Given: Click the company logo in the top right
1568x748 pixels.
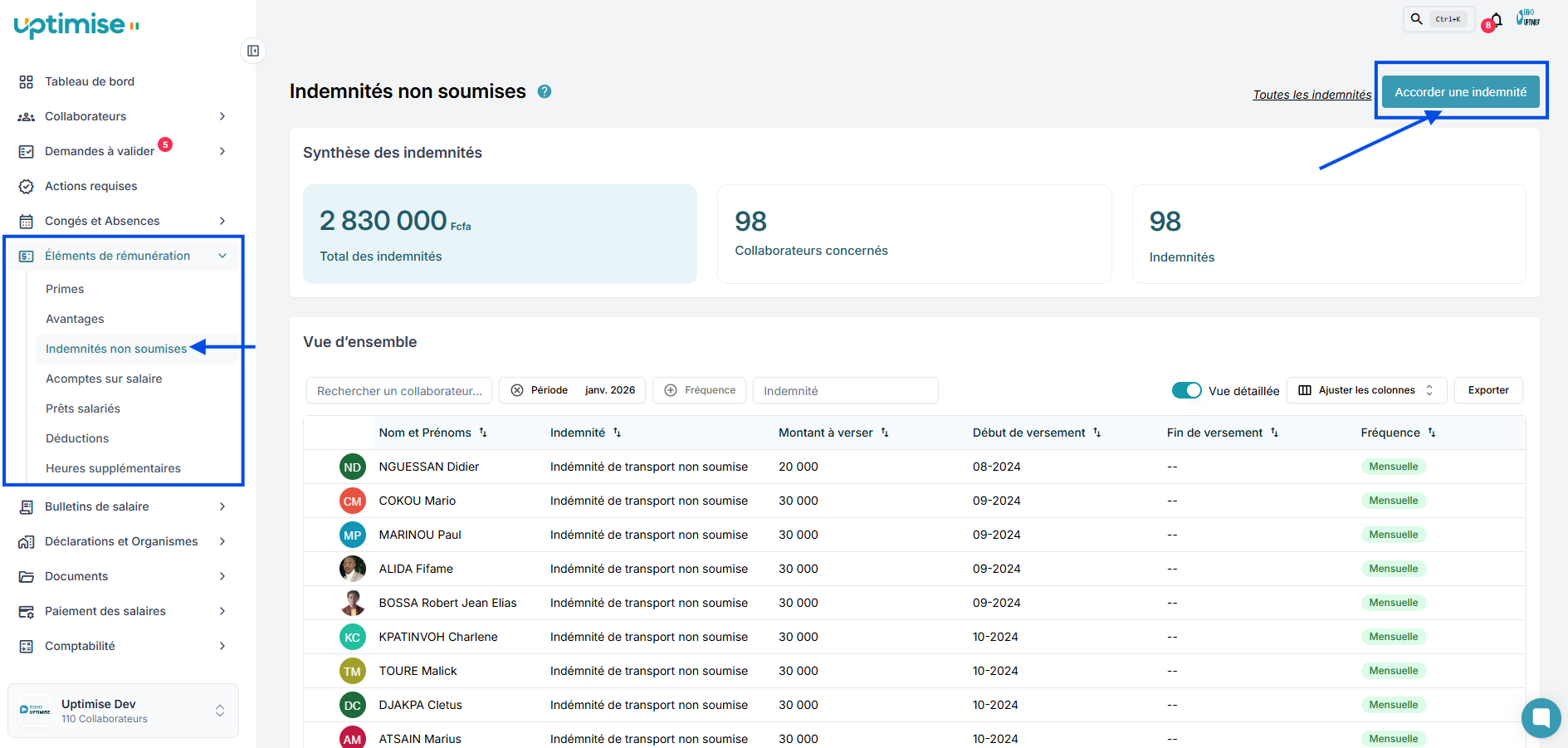Looking at the screenshot, I should click(x=1528, y=18).
